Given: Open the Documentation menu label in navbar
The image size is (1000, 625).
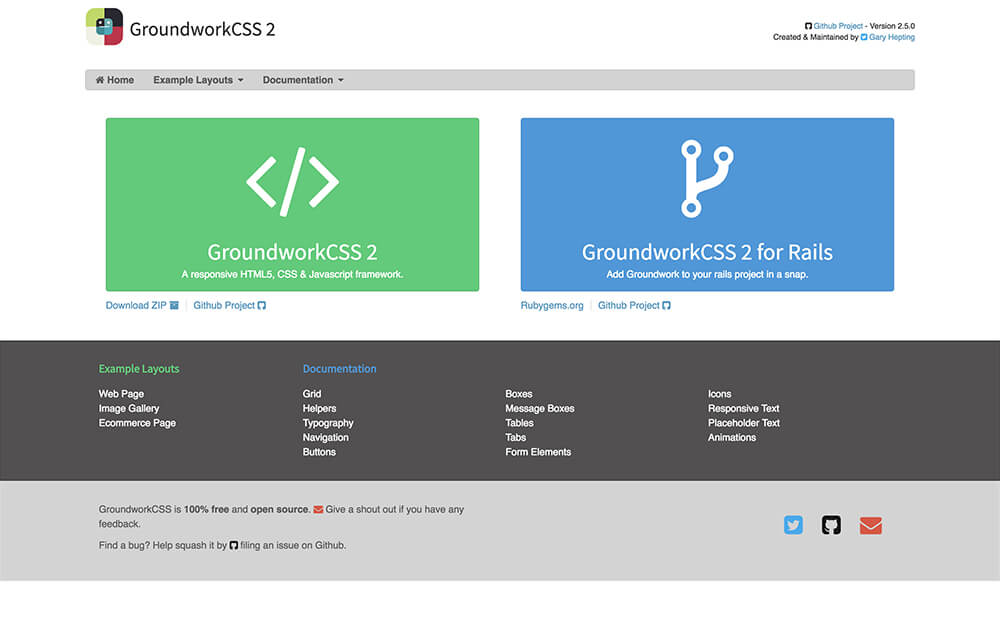Looking at the screenshot, I should (298, 80).
